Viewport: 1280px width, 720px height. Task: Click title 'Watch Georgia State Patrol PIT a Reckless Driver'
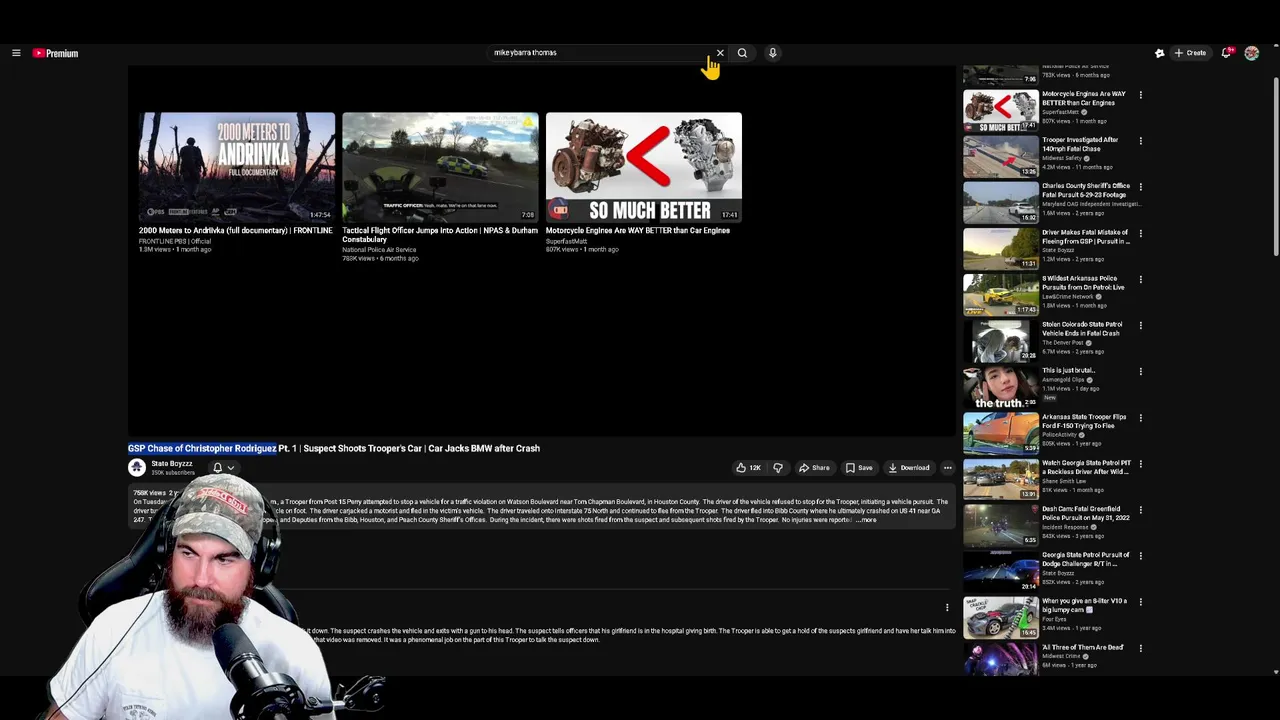pyautogui.click(x=1086, y=467)
